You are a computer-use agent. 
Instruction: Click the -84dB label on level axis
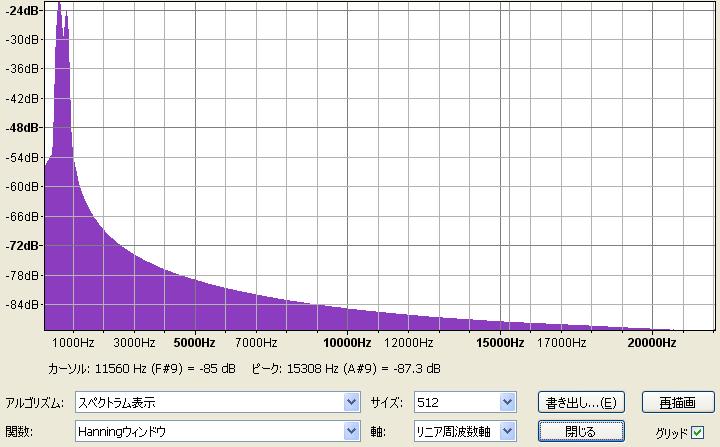coord(20,304)
